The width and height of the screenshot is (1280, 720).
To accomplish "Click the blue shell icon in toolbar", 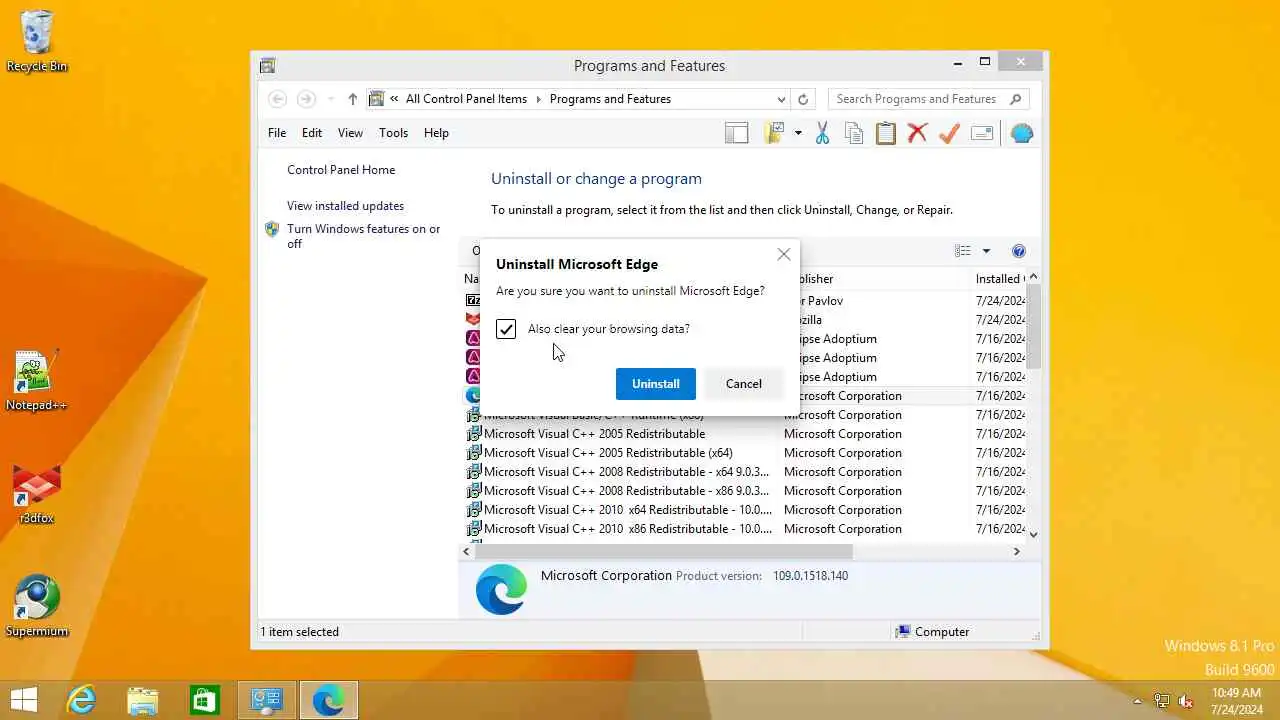I will 1021,133.
